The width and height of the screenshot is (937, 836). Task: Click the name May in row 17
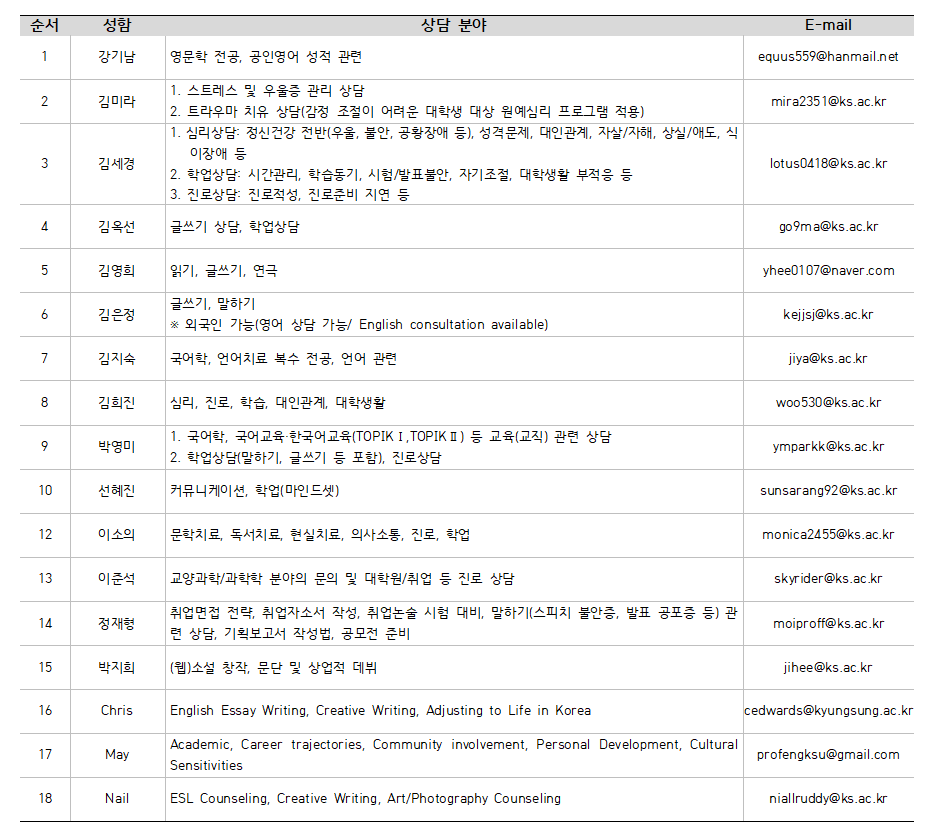[x=117, y=755]
